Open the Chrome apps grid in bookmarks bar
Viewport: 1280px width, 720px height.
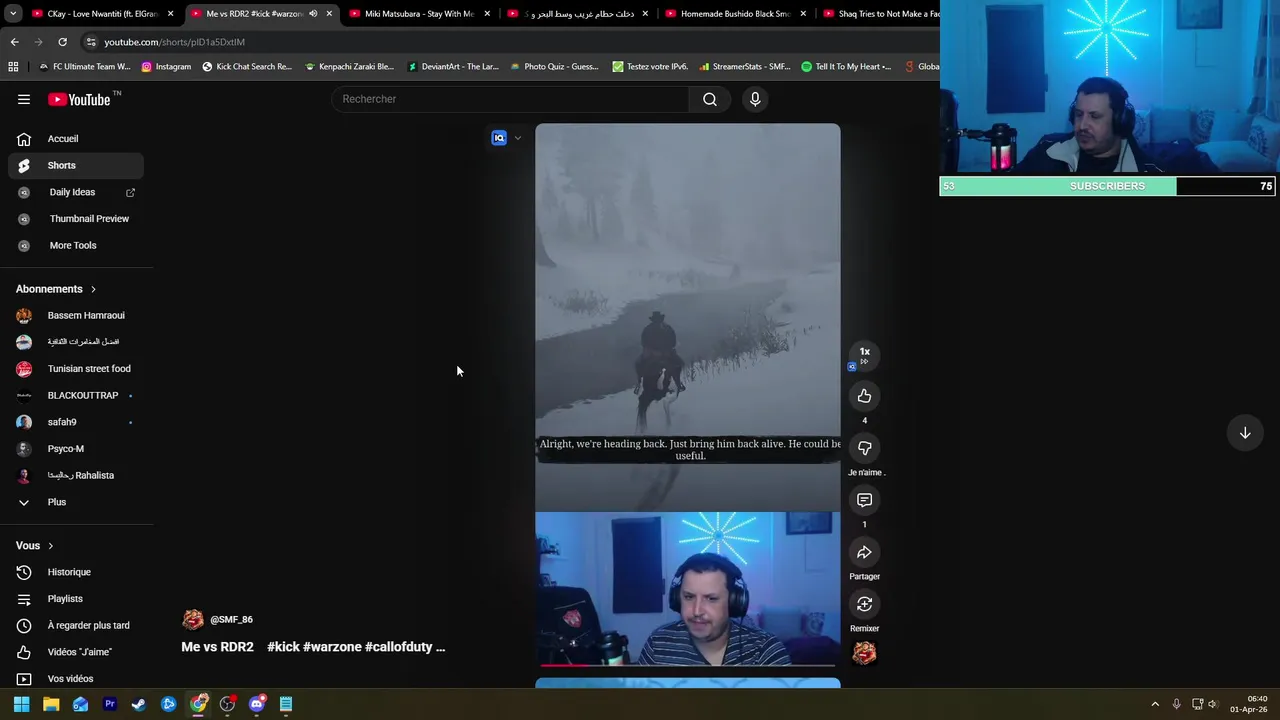tap(13, 67)
